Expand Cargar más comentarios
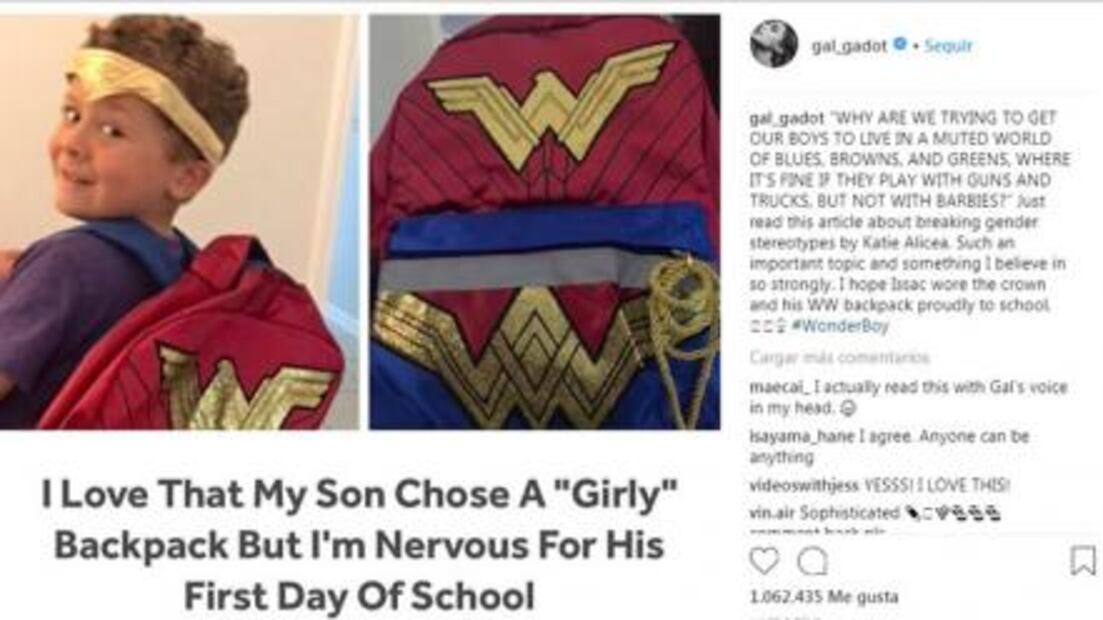The height and width of the screenshot is (620, 1103). coord(839,357)
